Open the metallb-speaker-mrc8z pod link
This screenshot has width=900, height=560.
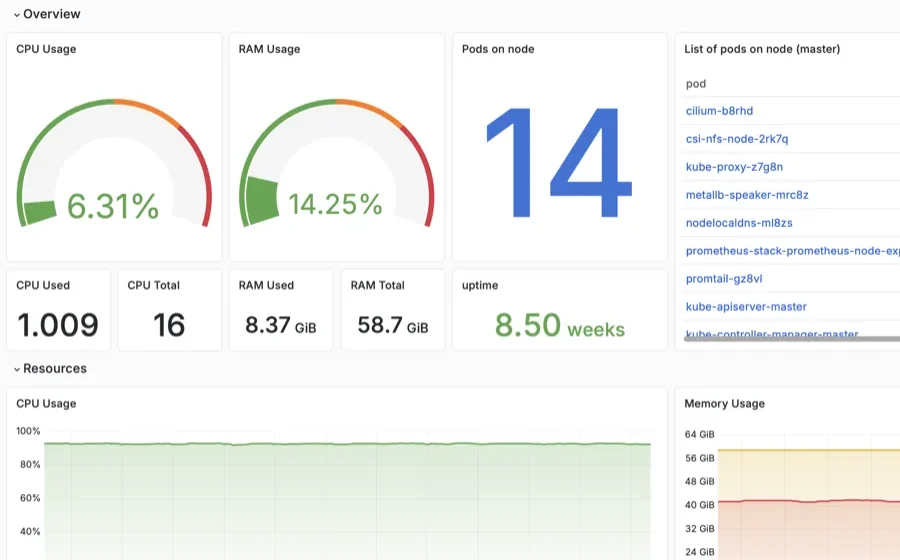[747, 195]
